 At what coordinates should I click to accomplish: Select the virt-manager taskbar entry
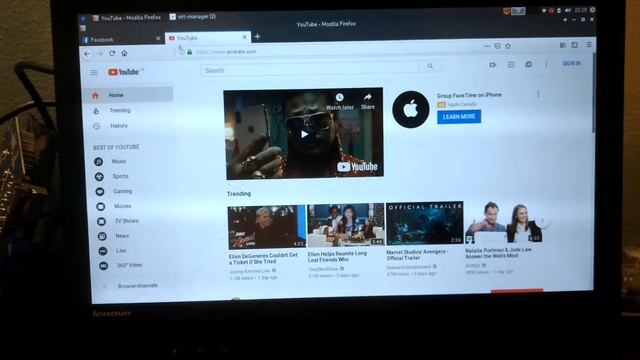tap(193, 16)
